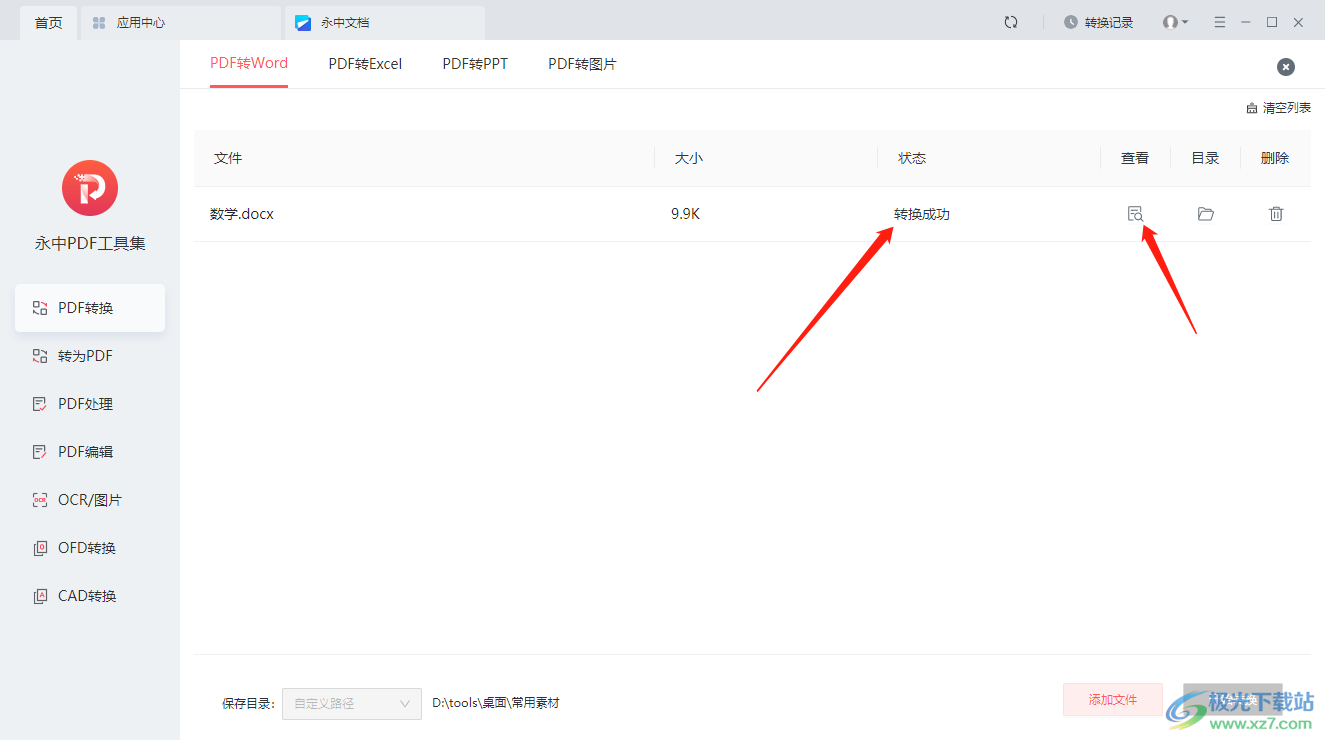Close the PDF conversion panel
The image size is (1325, 740).
coord(1286,67)
